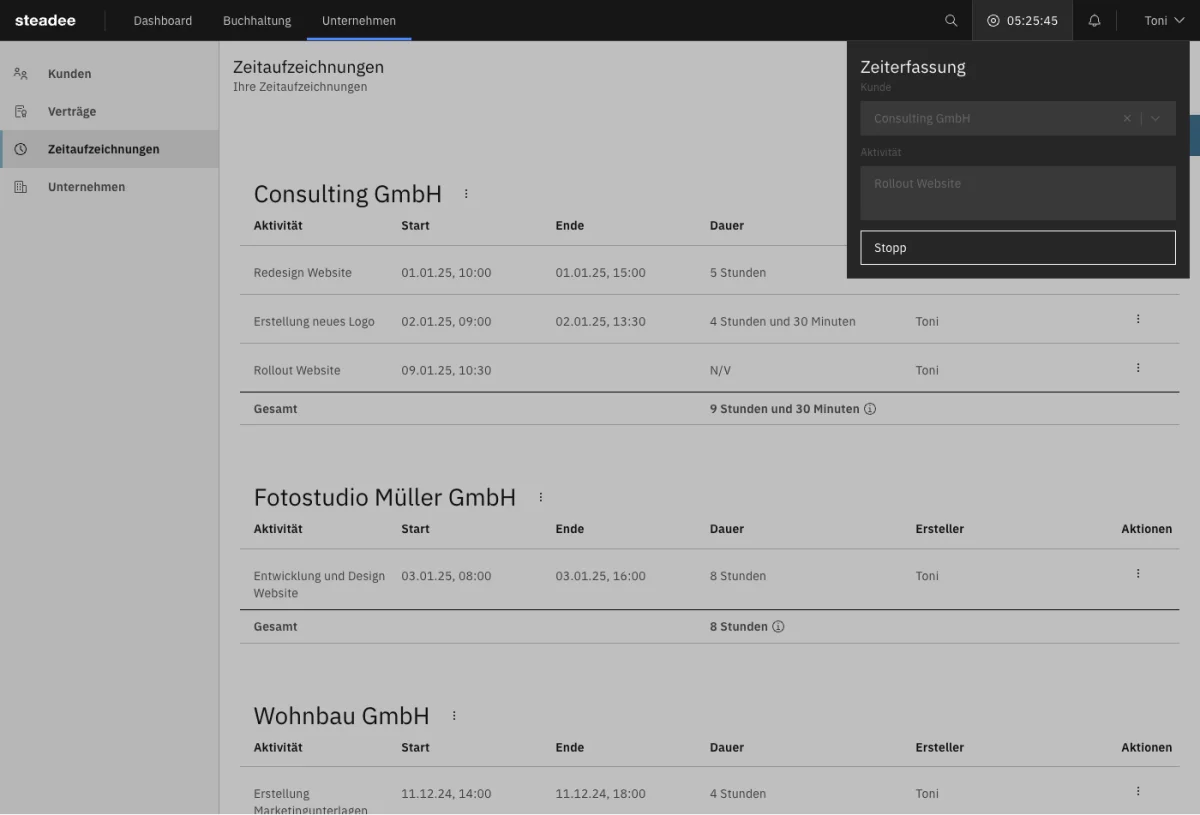Open actions menu for Rollout Website row
1200x815 pixels.
tap(1138, 368)
